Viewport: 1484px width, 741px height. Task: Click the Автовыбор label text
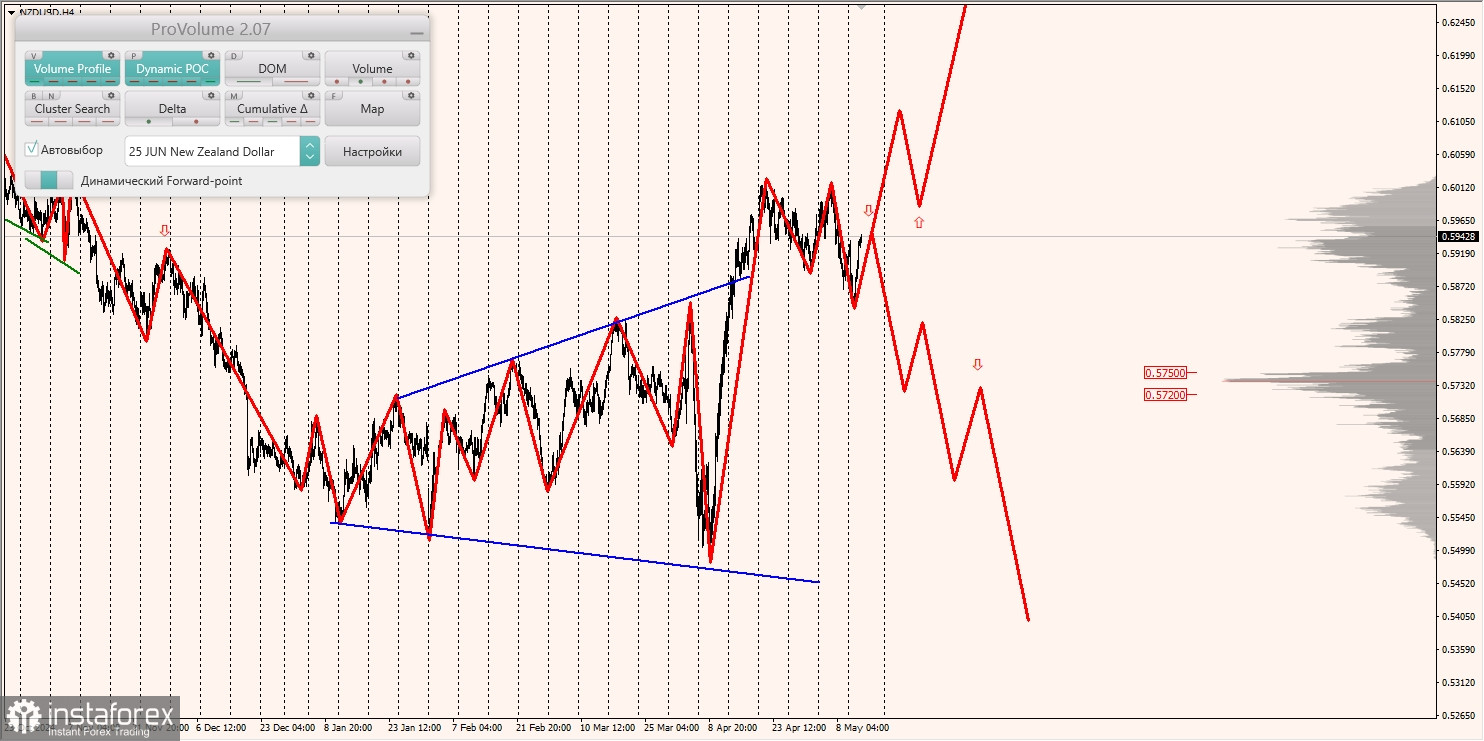[72, 149]
